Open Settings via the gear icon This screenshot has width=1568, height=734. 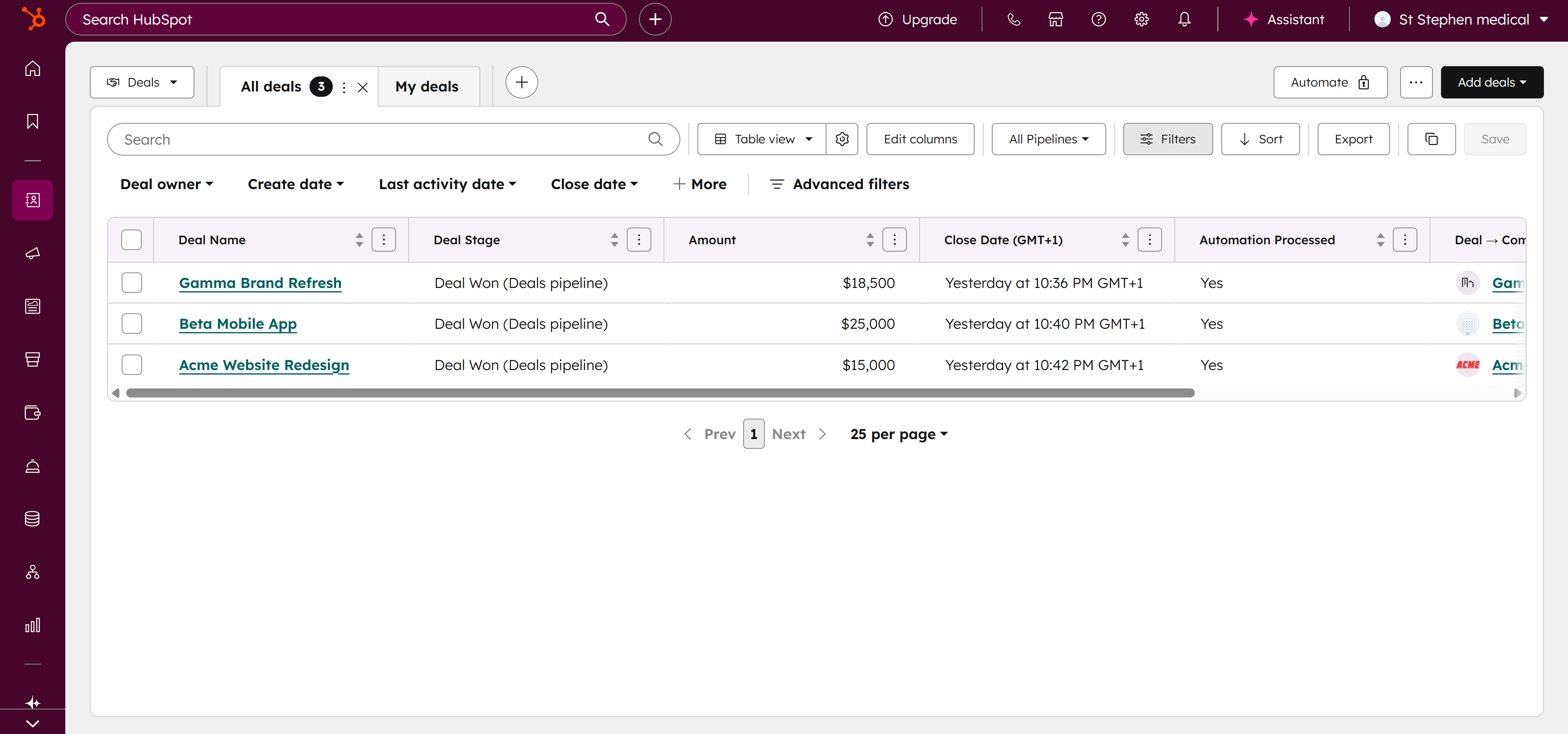click(1141, 19)
